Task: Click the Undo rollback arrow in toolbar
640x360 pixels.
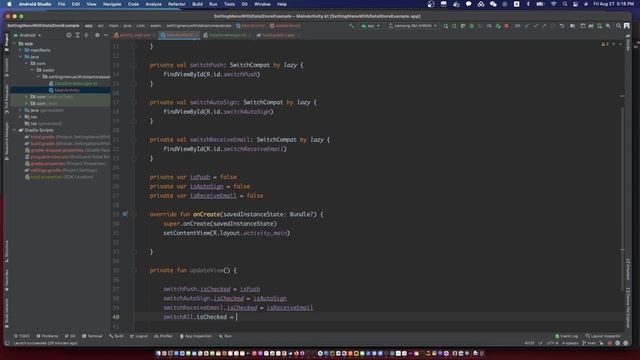Action: (562, 26)
